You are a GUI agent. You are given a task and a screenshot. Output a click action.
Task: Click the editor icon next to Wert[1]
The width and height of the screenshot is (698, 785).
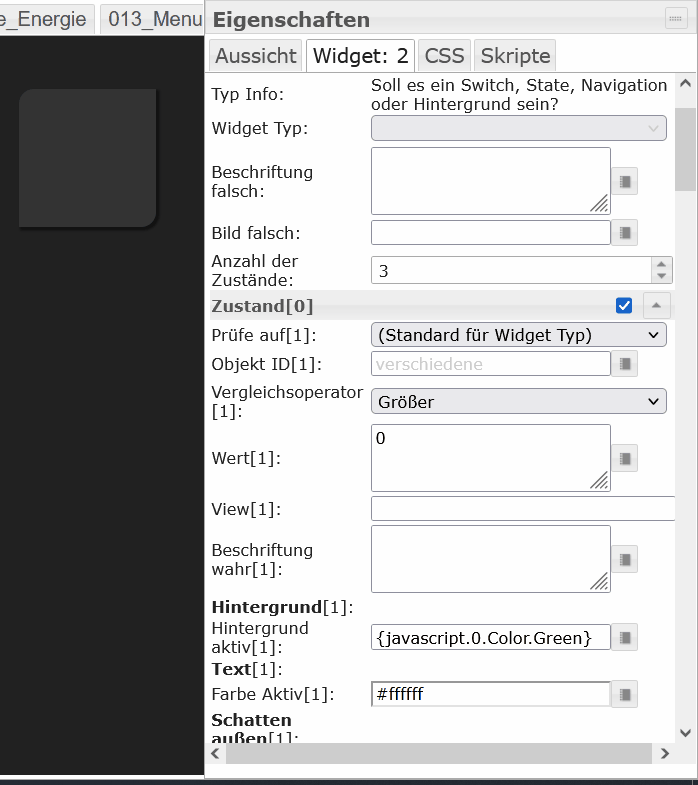coord(625,458)
